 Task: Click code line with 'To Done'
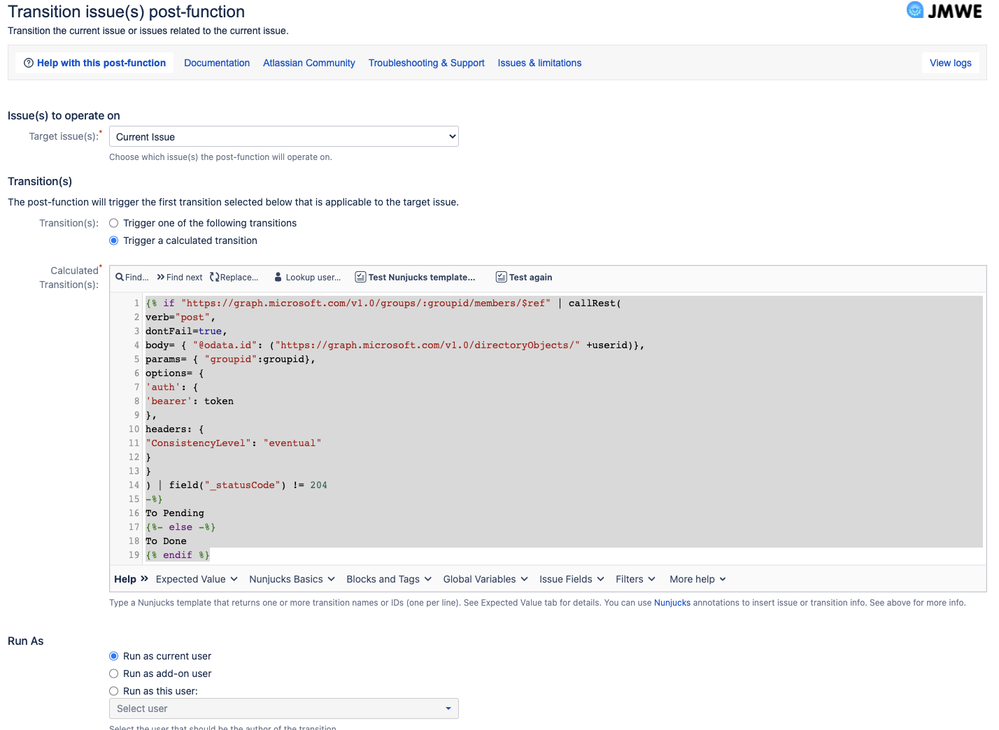tap(166, 541)
